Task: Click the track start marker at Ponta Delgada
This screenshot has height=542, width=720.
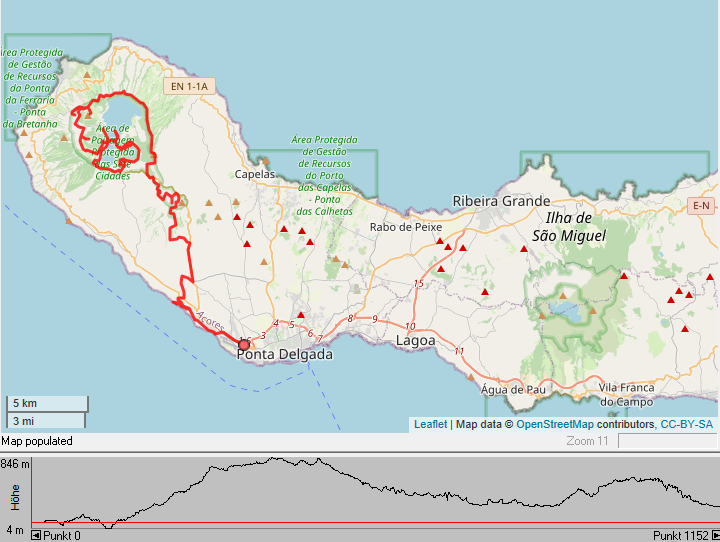Action: click(244, 344)
